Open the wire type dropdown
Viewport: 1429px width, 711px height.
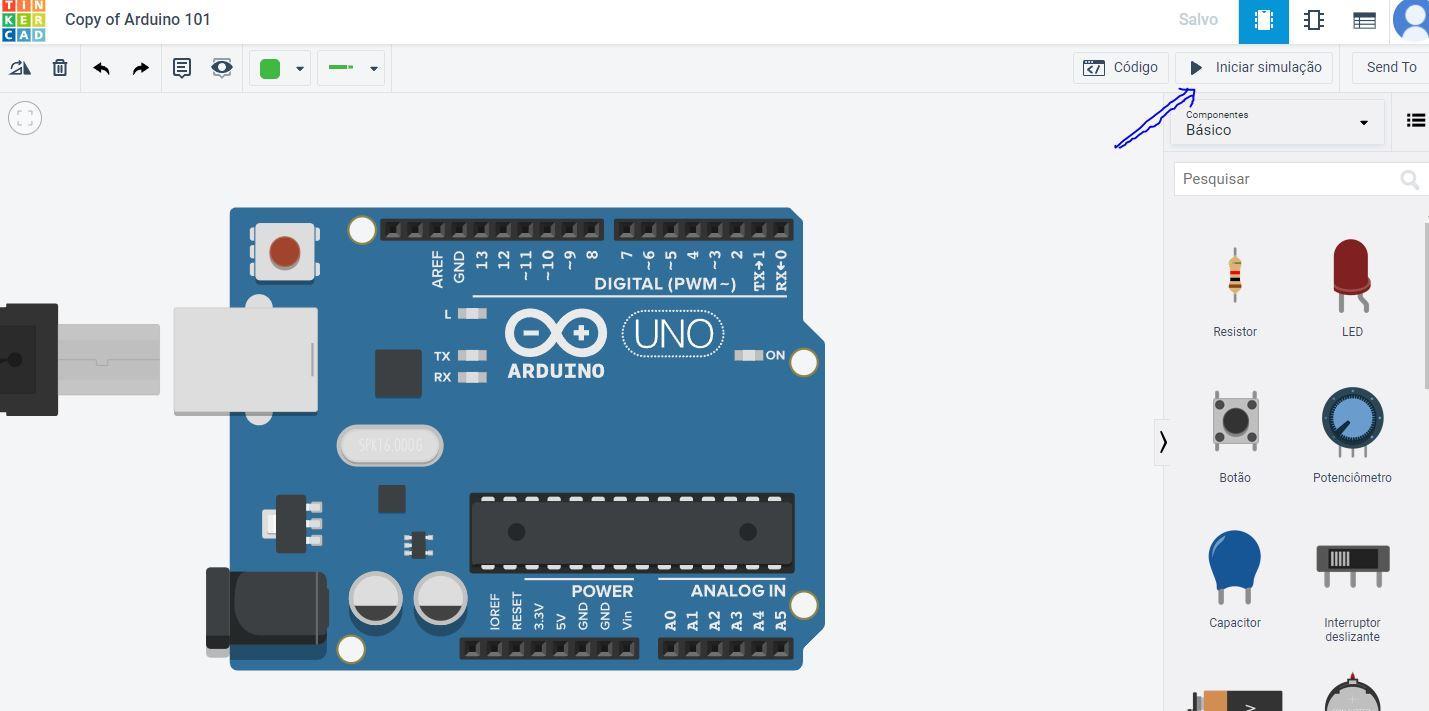(351, 68)
